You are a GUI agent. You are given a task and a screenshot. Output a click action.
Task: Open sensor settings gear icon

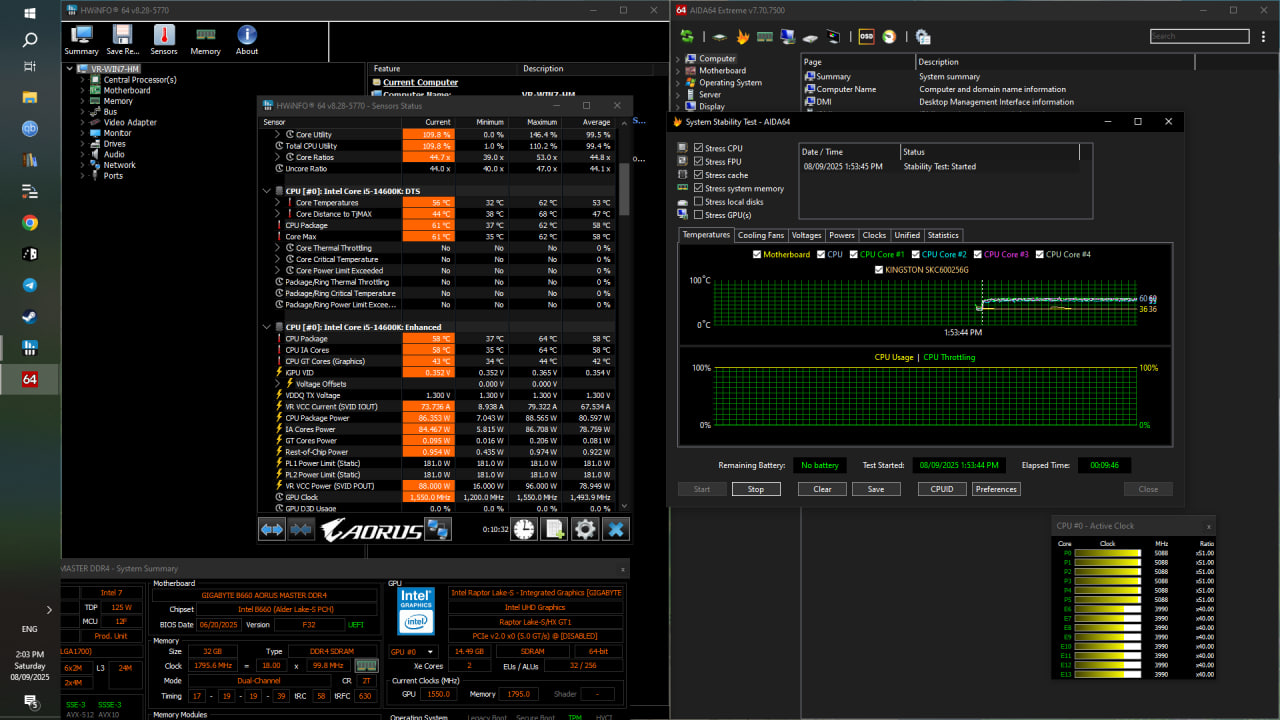(x=585, y=530)
